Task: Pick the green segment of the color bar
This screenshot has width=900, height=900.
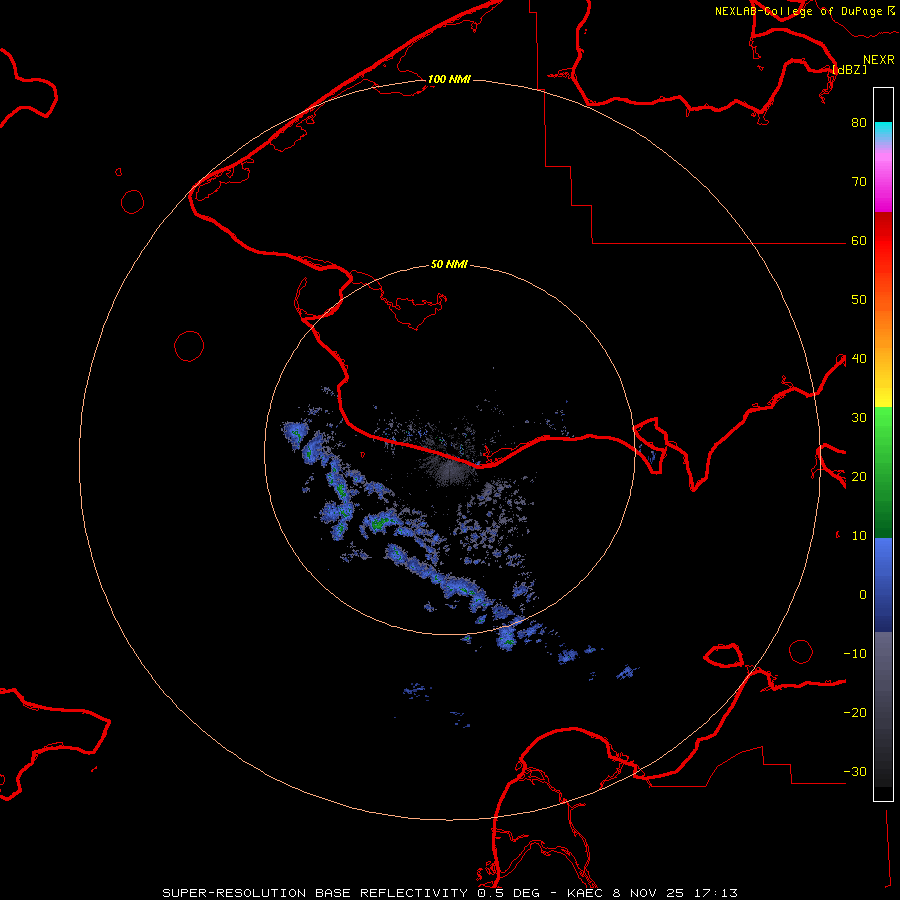Action: [883, 472]
